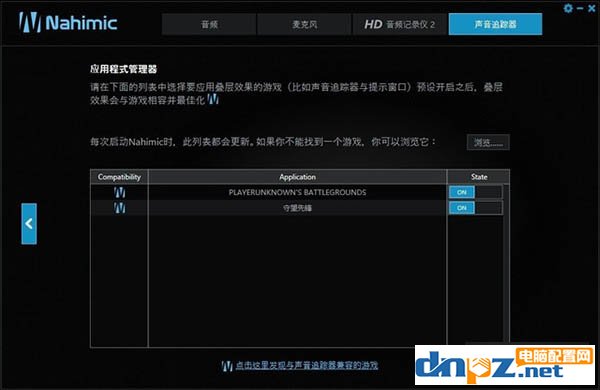The width and height of the screenshot is (600, 390).
Task: Switch to the 麦克风 tab
Action: [x=304, y=24]
